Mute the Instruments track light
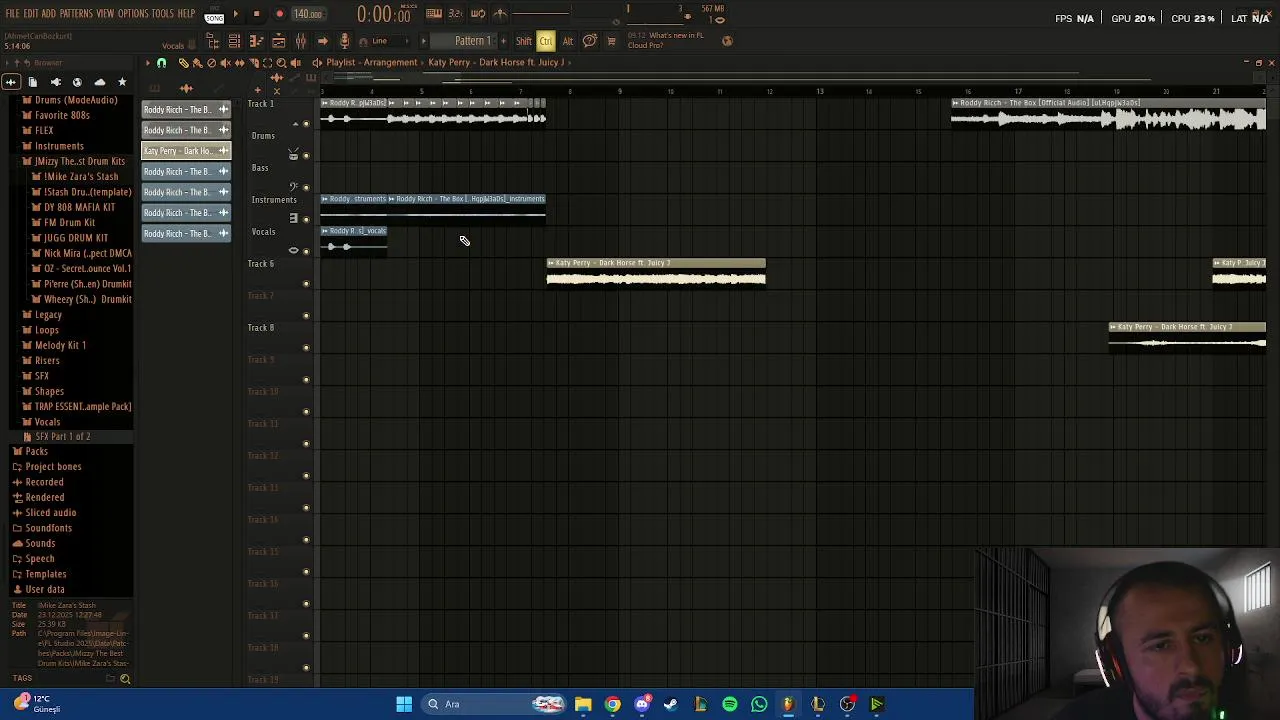 pyautogui.click(x=306, y=220)
